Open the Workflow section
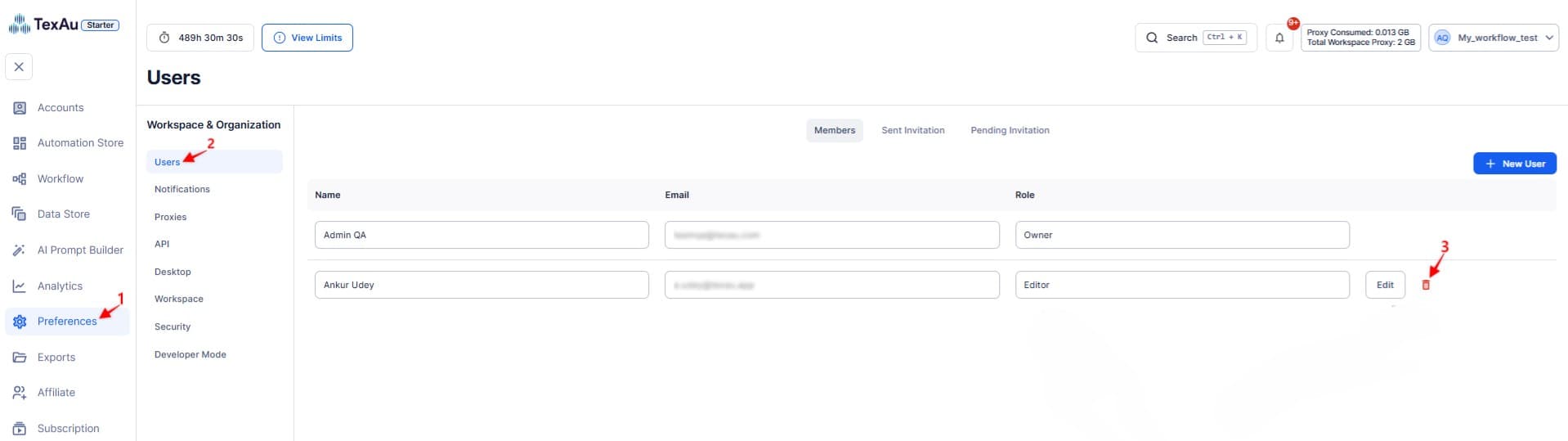This screenshot has height=441, width=1568. click(x=60, y=179)
